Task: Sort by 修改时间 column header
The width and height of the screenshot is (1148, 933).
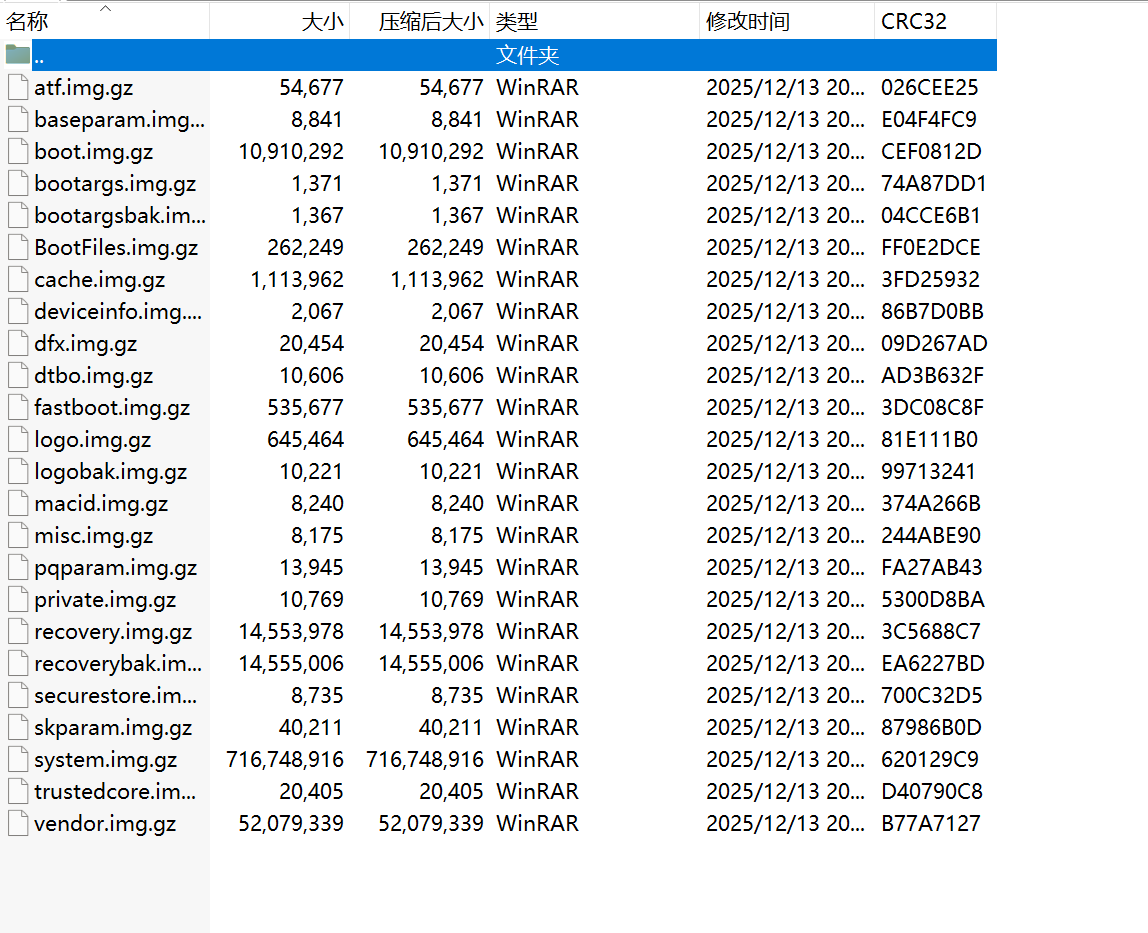Action: 748,22
